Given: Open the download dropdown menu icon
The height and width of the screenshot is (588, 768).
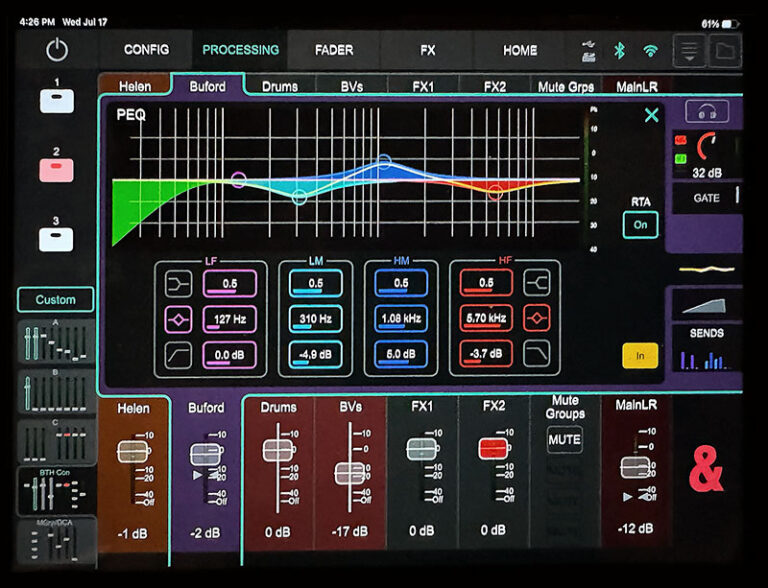Looking at the screenshot, I should (688, 50).
